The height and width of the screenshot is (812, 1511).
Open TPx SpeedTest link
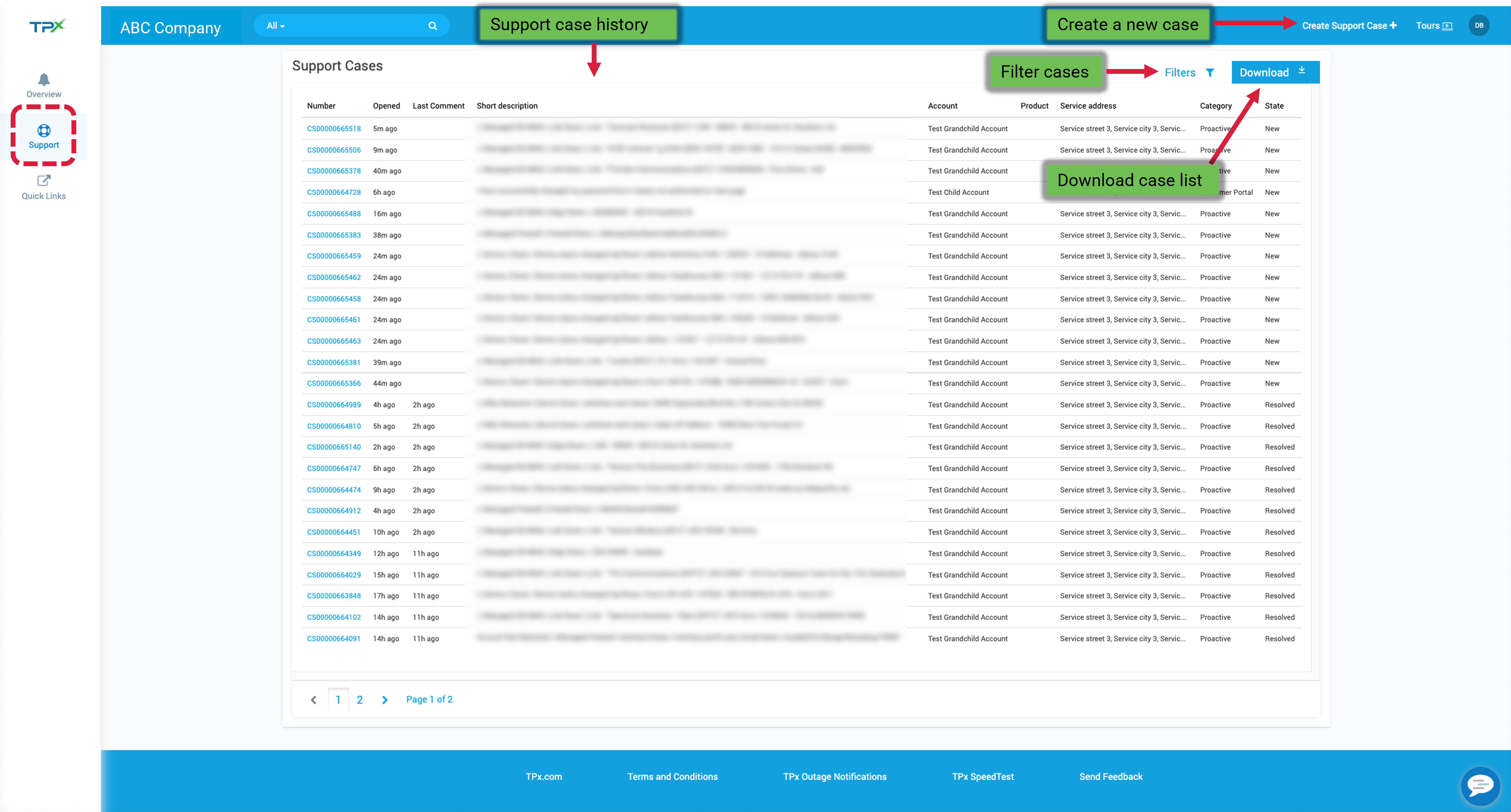coord(983,776)
